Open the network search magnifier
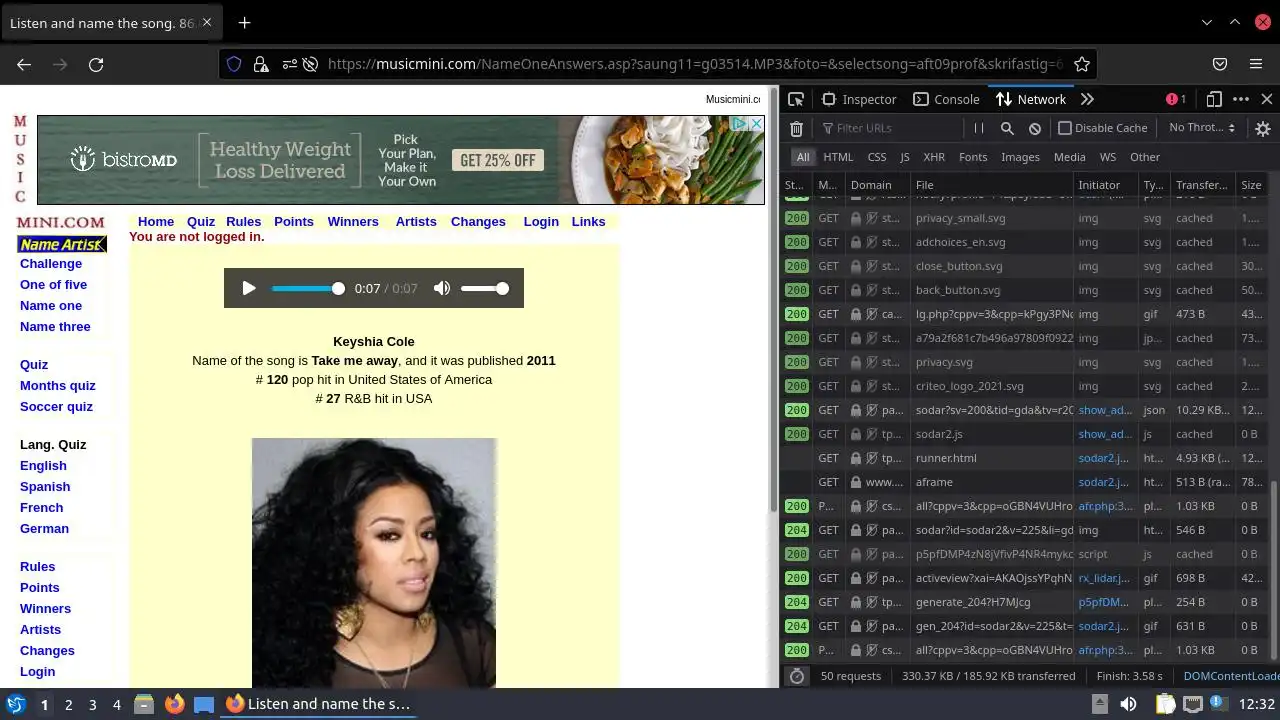Viewport: 1280px width, 720px height. click(x=1007, y=128)
